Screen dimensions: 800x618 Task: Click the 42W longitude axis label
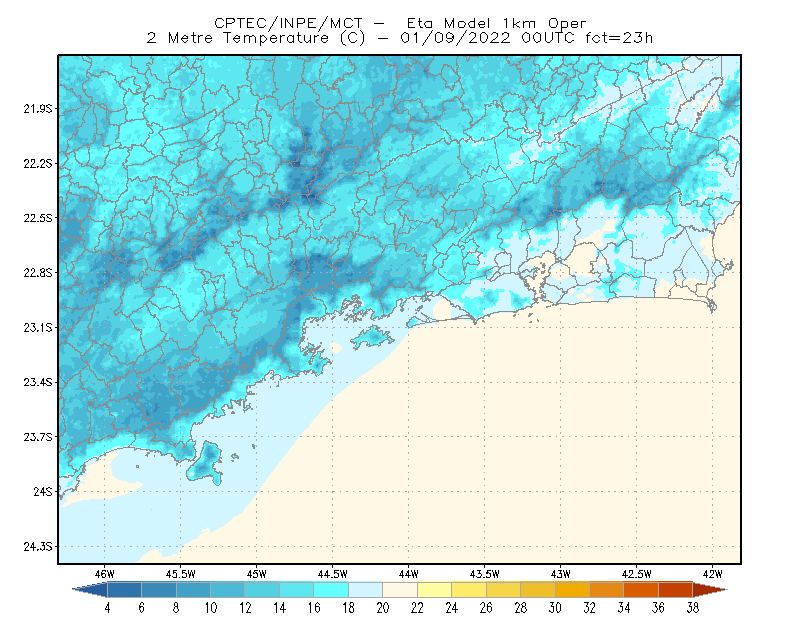(712, 574)
